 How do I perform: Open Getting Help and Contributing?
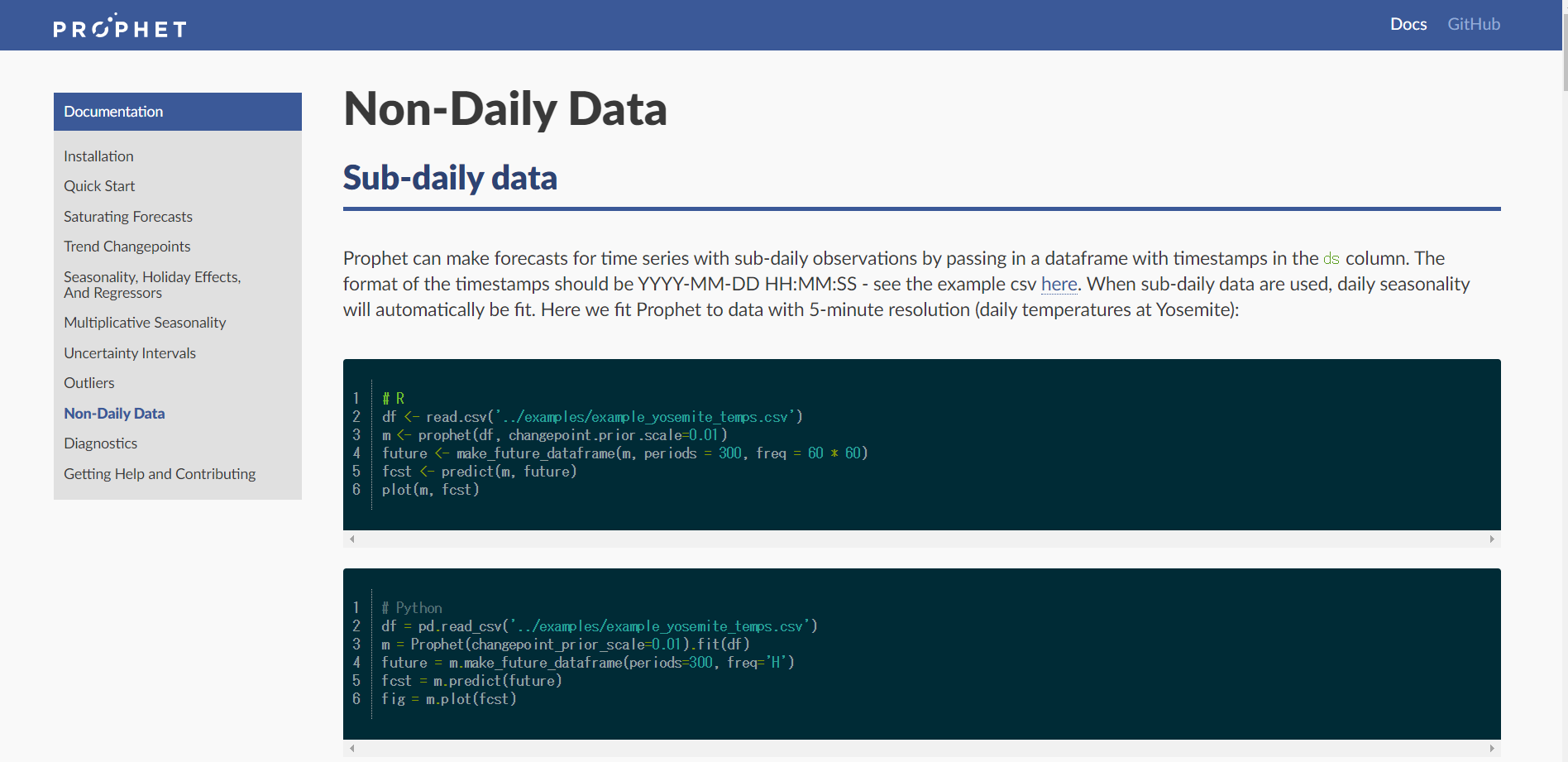click(x=160, y=474)
